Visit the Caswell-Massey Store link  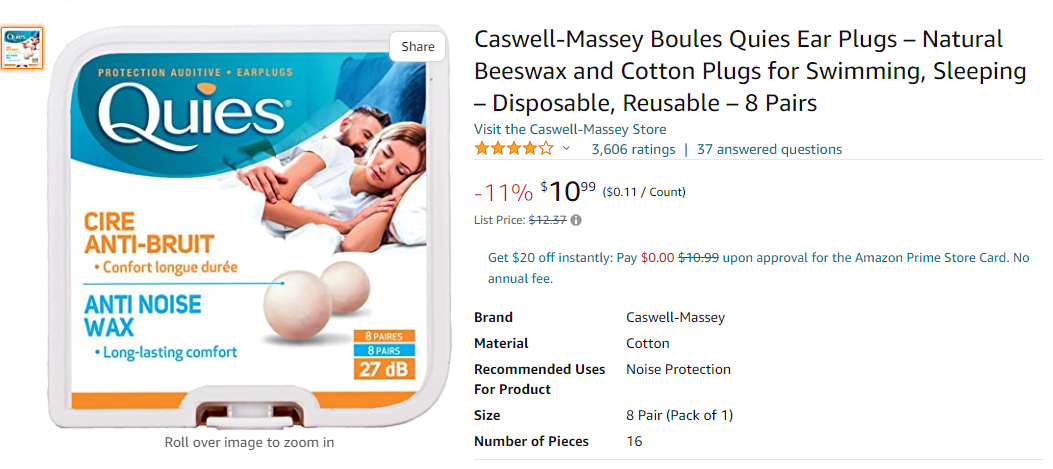coord(570,129)
